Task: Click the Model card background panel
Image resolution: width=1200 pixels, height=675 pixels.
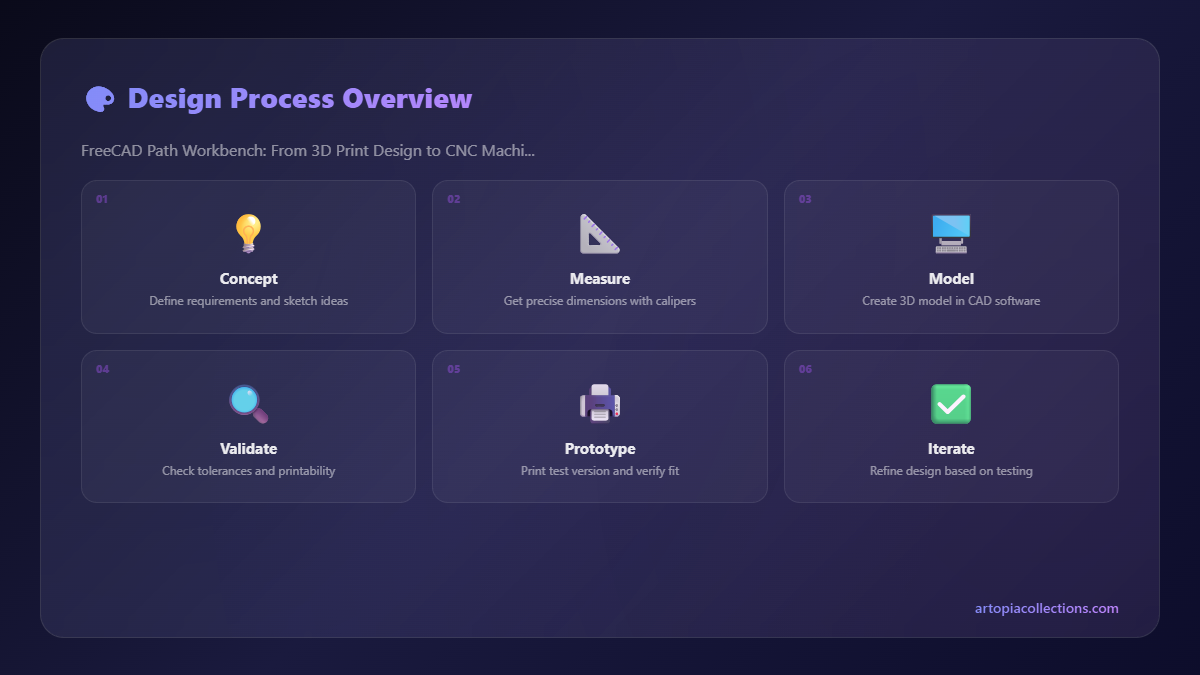Action: (x=951, y=256)
